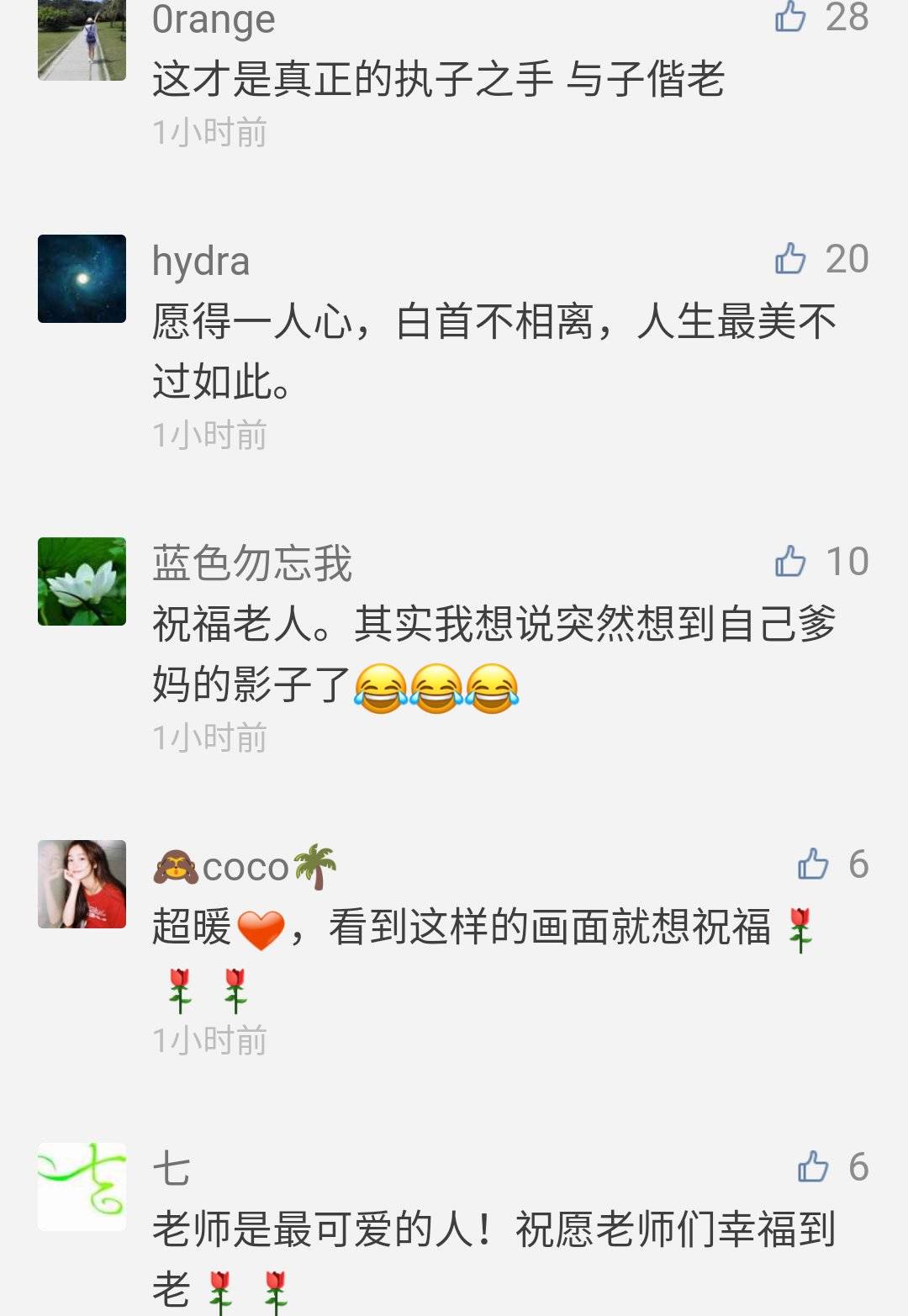Tap like count 20 on hydra's comment
This screenshot has width=908, height=1316.
coord(847,259)
